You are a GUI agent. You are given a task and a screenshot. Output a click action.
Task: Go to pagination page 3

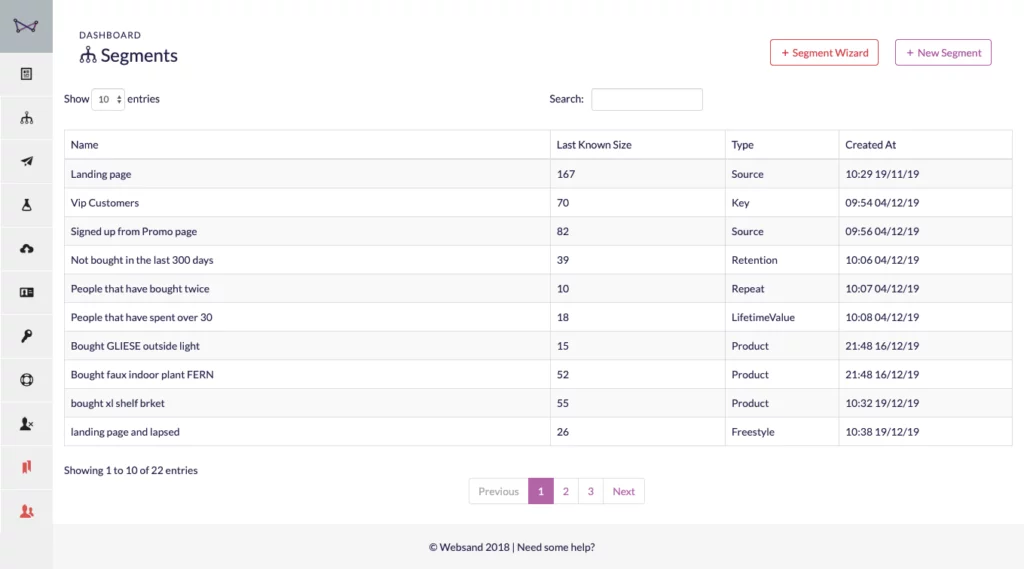click(590, 491)
